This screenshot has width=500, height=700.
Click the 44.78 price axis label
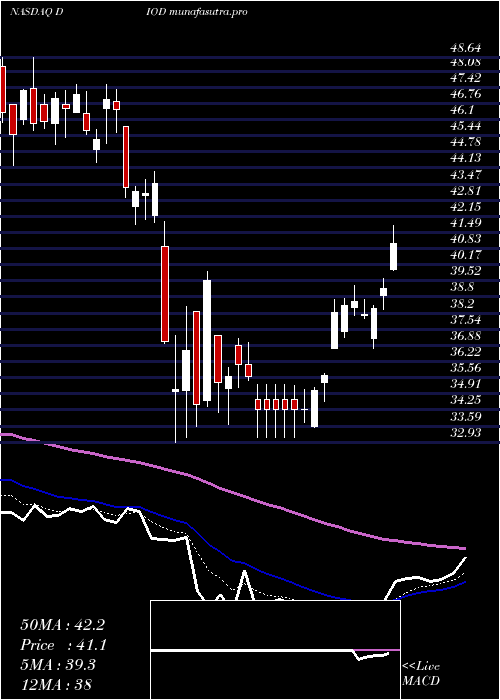pyautogui.click(x=465, y=142)
